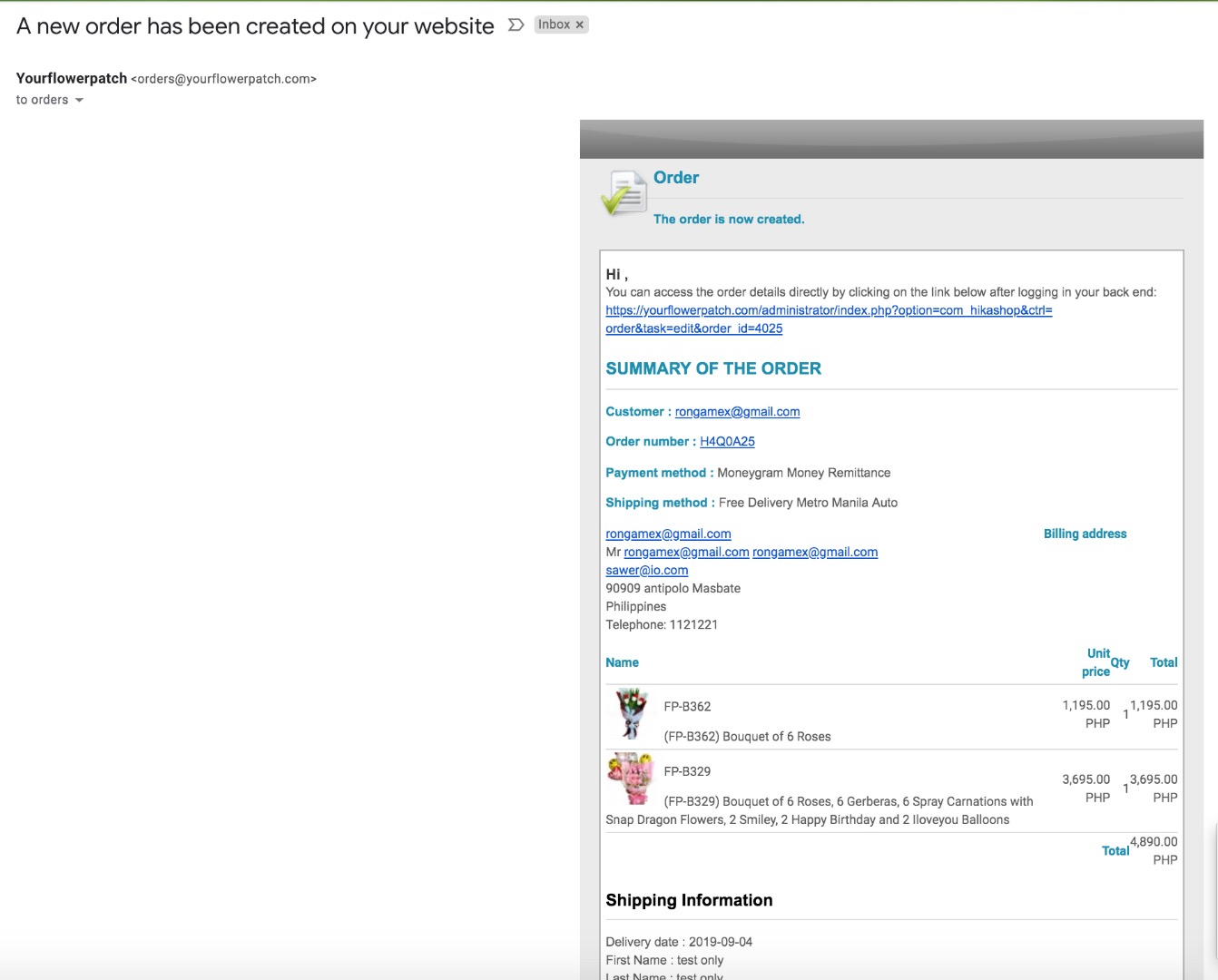Viewport: 1218px width, 980px height.
Task: Click the email subject line text
Action: (255, 26)
